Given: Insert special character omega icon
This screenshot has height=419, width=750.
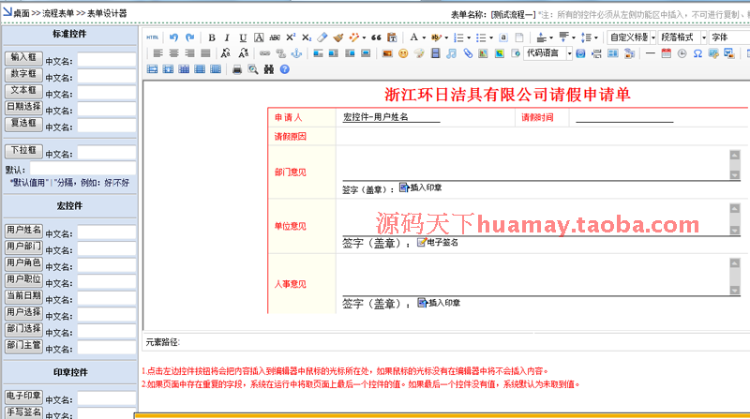Looking at the screenshot, I should [698, 53].
